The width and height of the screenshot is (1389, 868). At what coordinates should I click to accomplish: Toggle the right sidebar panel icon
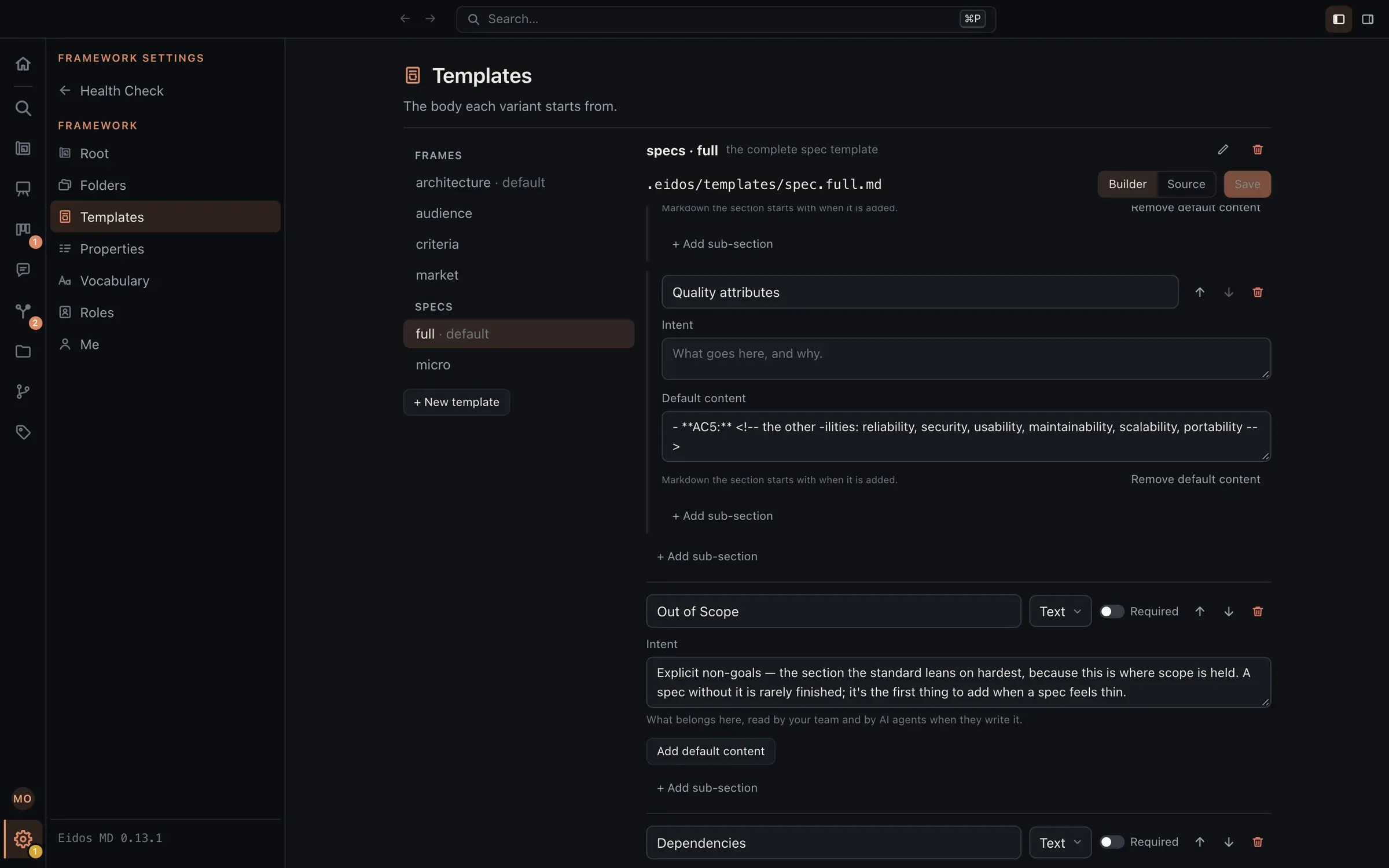click(x=1368, y=19)
